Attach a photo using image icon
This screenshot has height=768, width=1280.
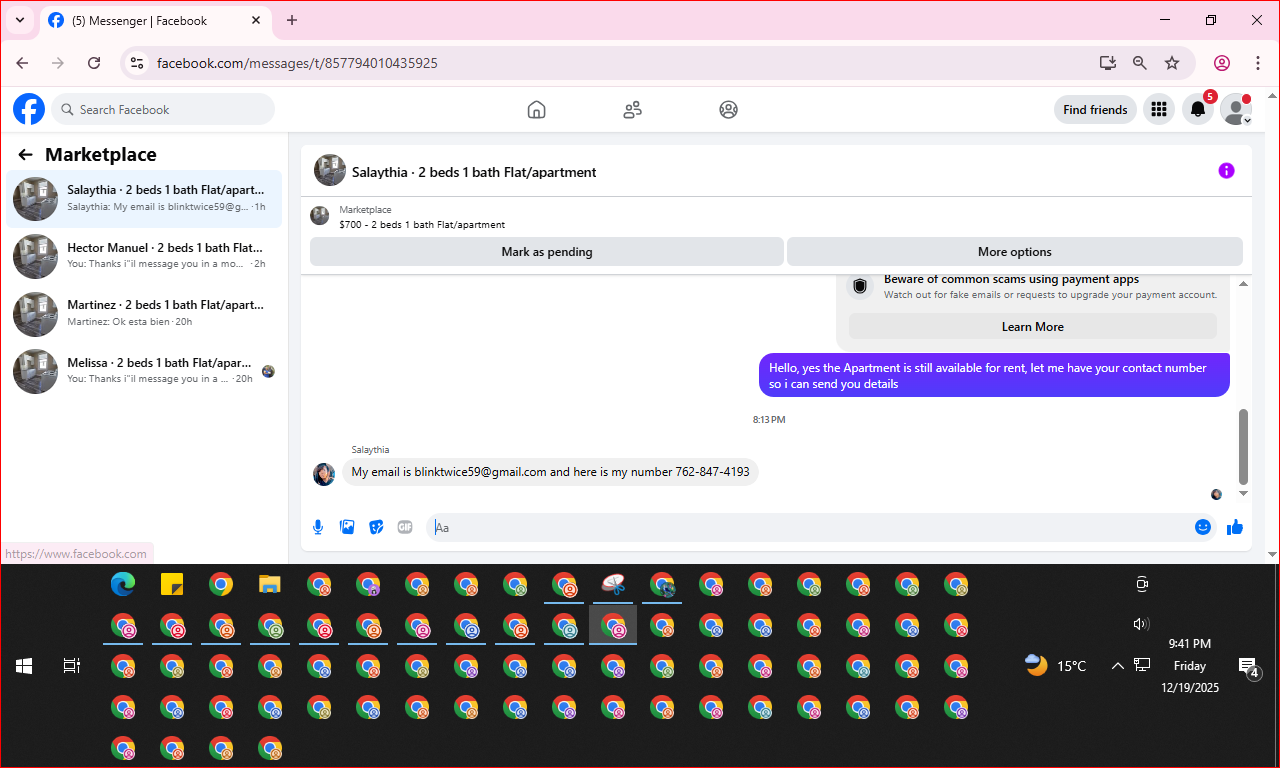(347, 527)
